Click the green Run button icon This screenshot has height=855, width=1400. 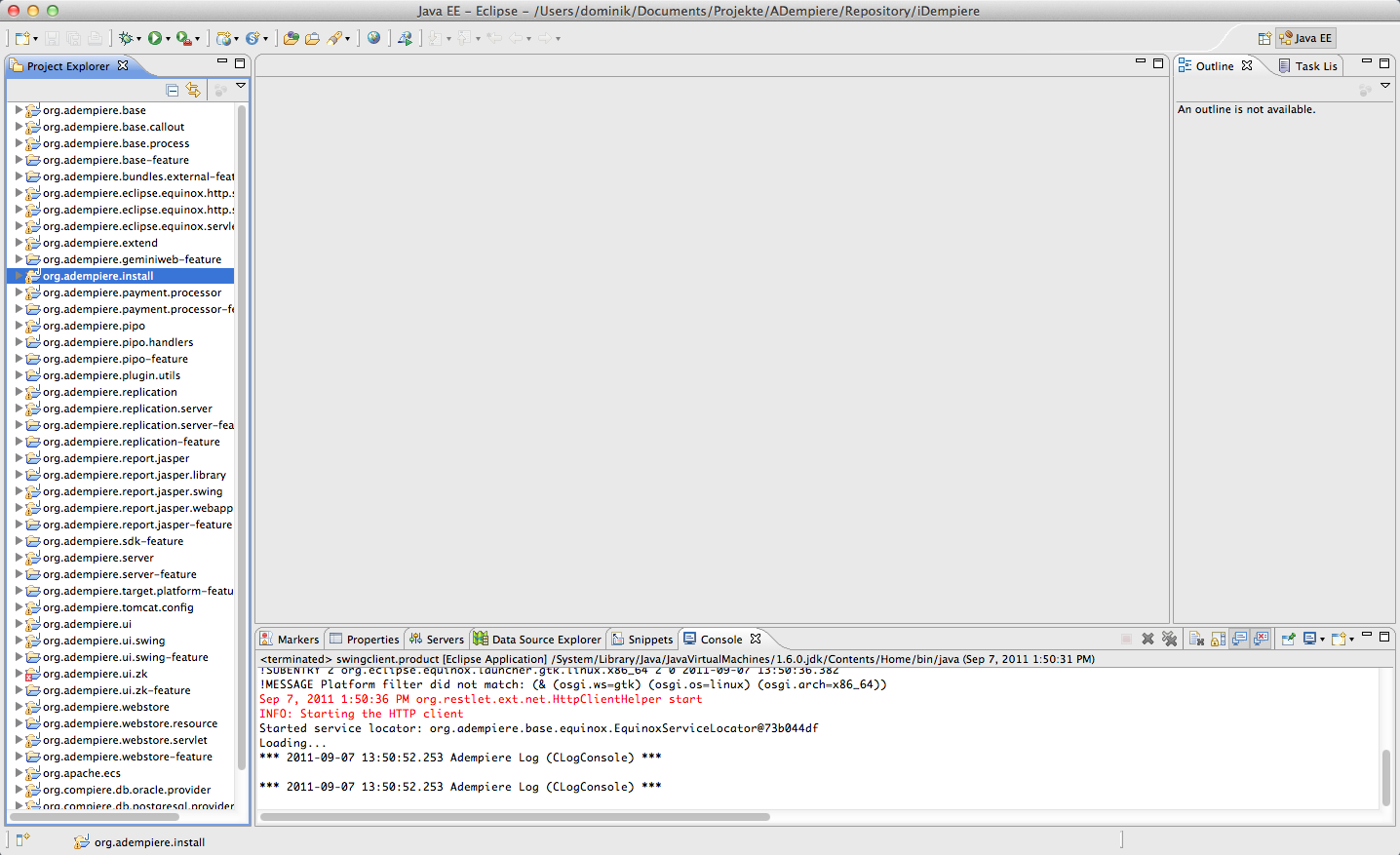click(155, 38)
